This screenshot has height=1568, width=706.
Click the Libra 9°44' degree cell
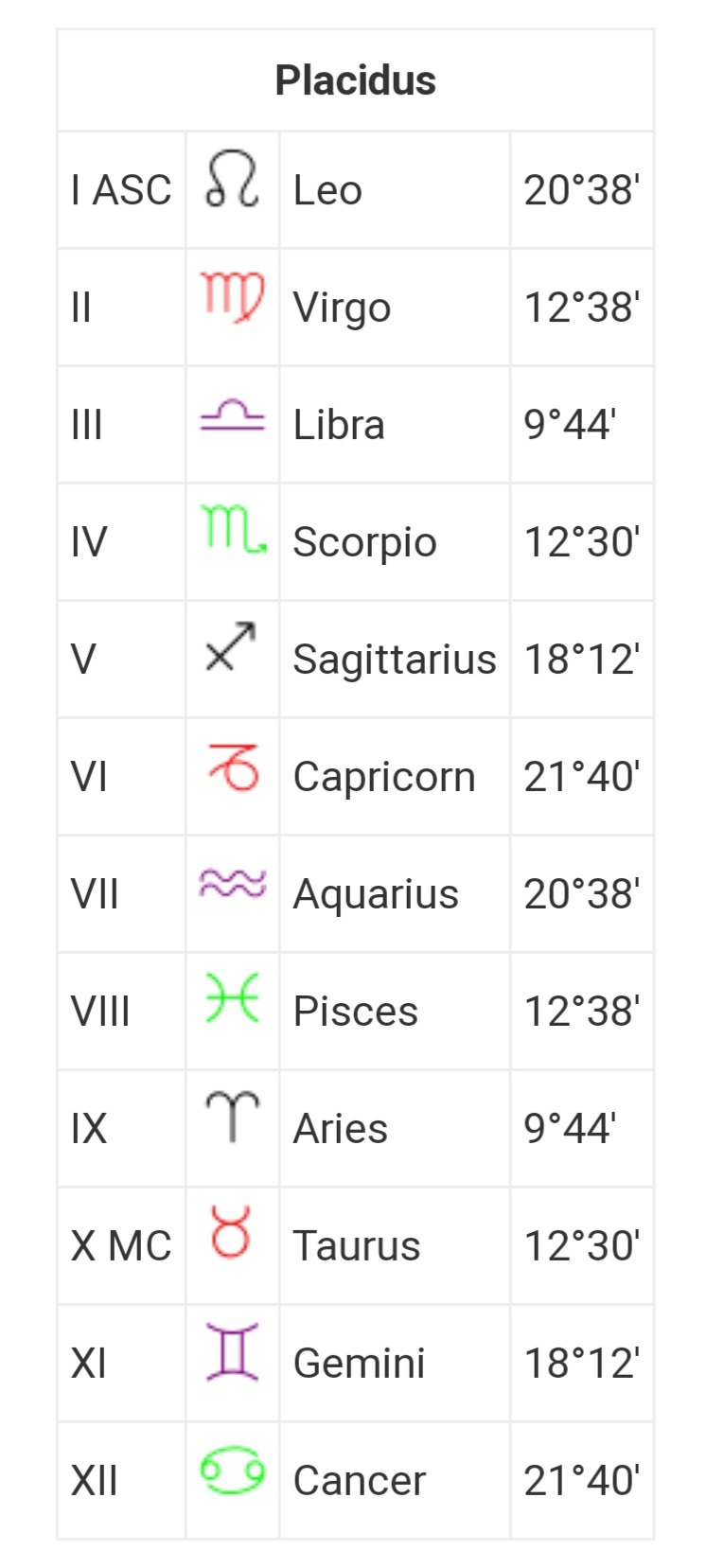[570, 425]
